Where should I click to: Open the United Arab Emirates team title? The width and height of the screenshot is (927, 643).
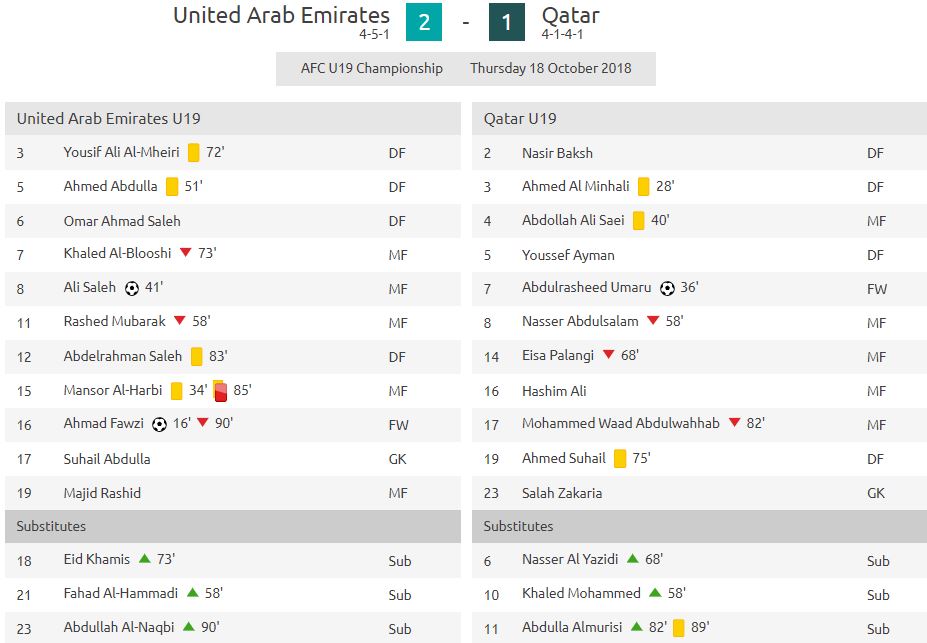(x=281, y=15)
